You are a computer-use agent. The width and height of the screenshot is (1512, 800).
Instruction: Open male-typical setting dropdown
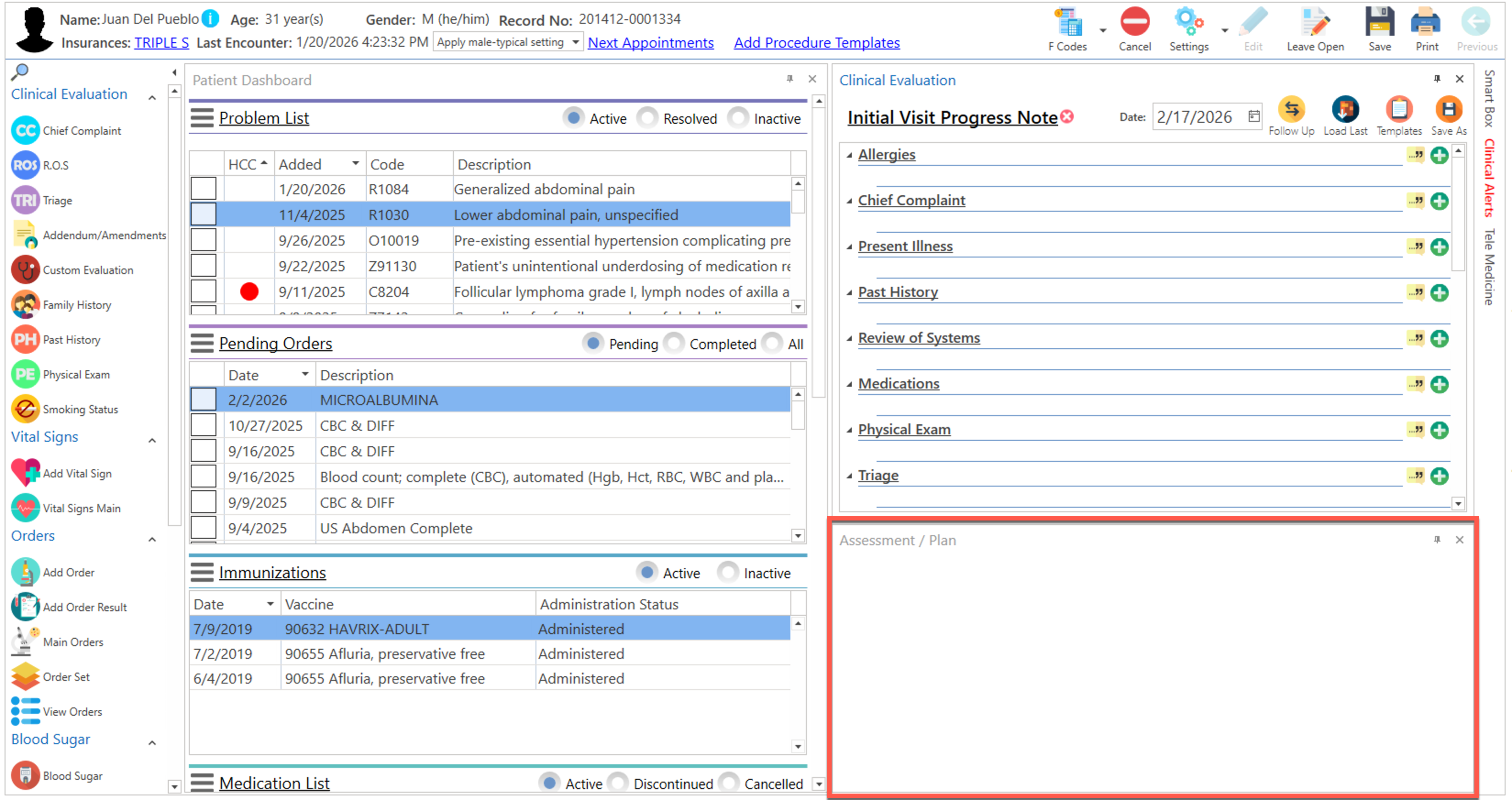575,42
